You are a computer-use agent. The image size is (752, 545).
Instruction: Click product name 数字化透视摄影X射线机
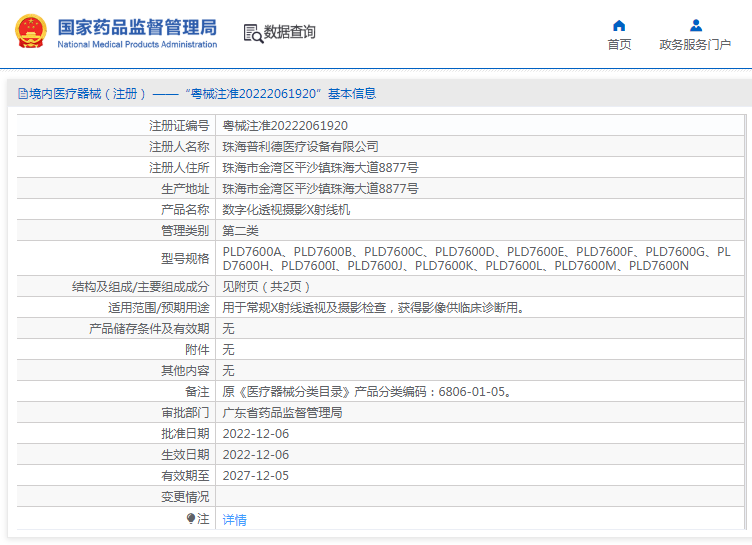coord(286,210)
